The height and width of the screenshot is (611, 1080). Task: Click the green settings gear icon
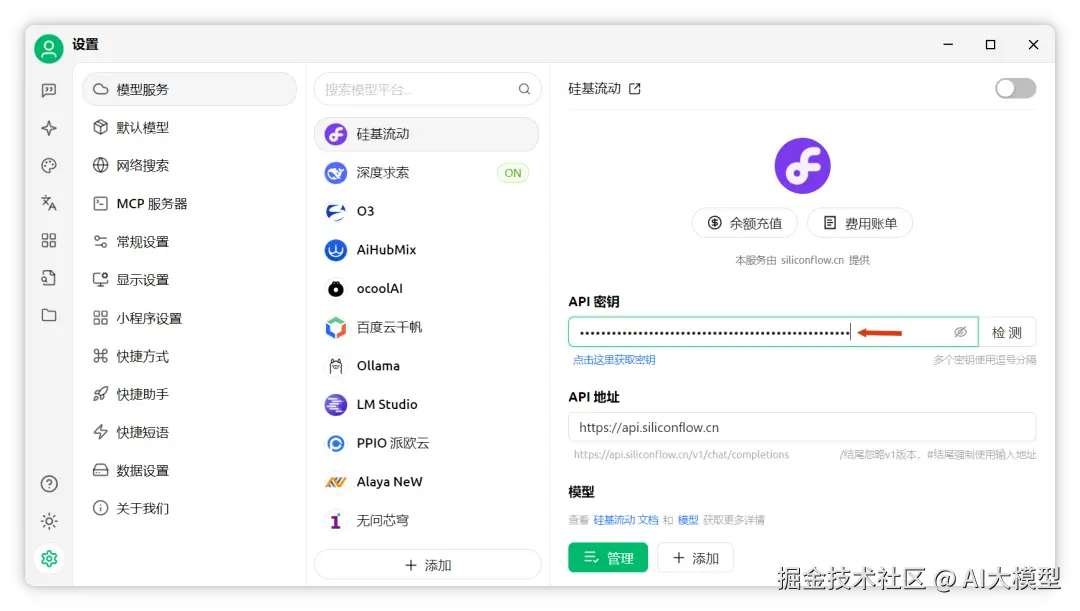[x=49, y=559]
